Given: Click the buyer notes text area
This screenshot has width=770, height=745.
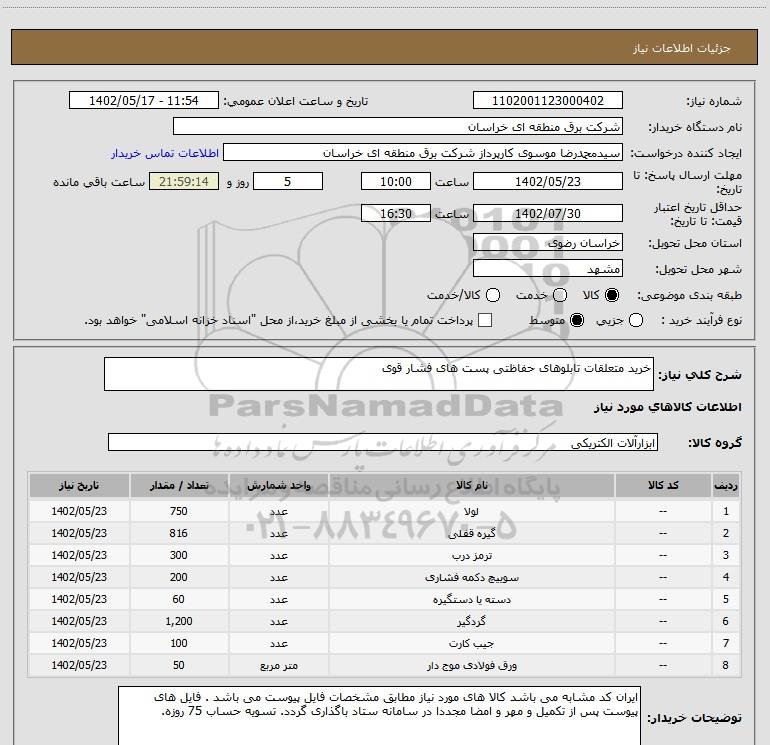Looking at the screenshot, I should point(379,716).
